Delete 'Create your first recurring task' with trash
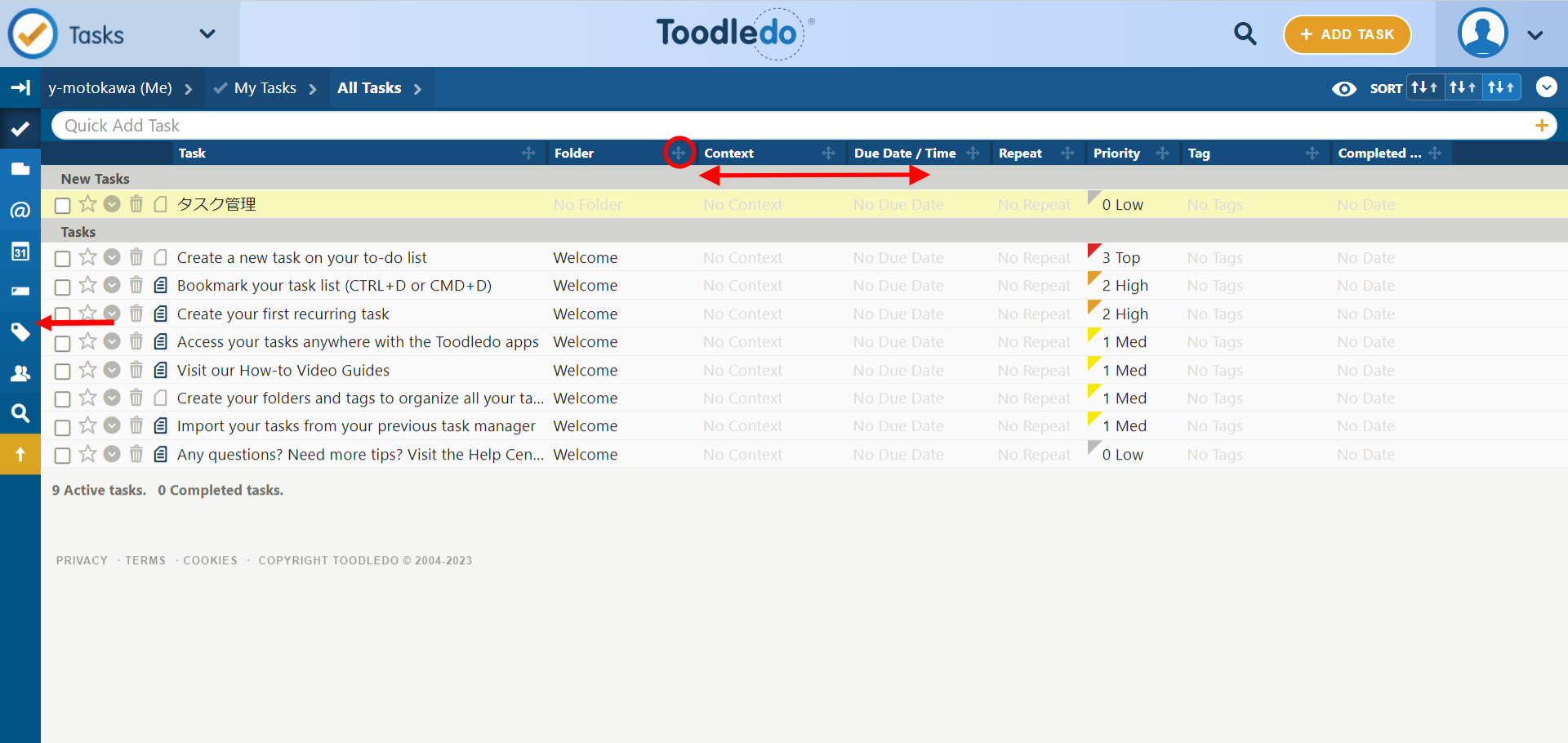This screenshot has height=743, width=1568. 136,314
